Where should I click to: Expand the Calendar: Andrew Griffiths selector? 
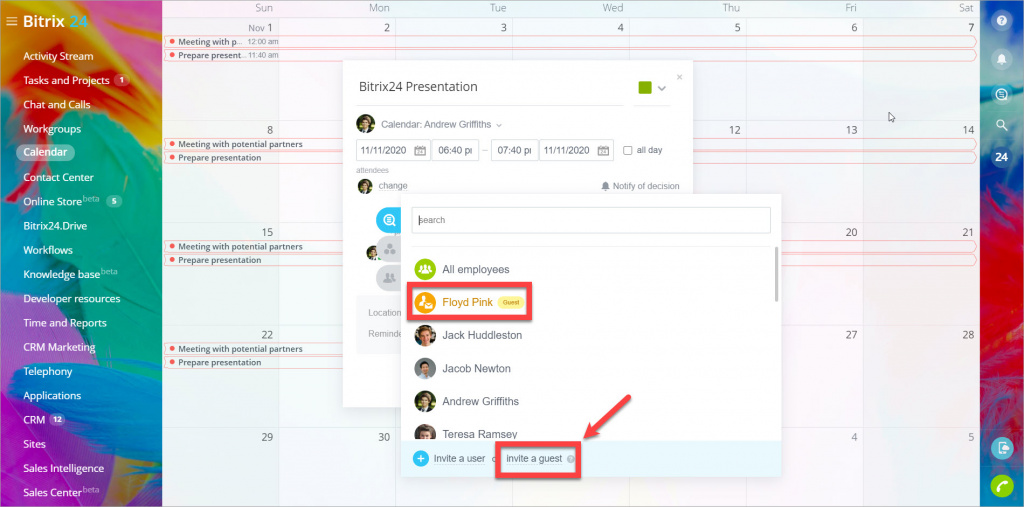click(441, 124)
